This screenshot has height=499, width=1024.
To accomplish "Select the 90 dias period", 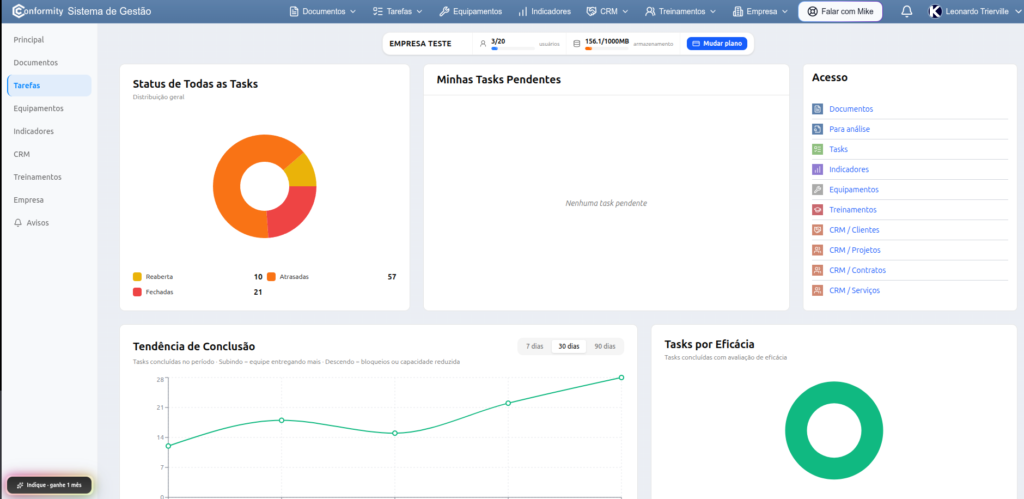I will pyautogui.click(x=605, y=347).
